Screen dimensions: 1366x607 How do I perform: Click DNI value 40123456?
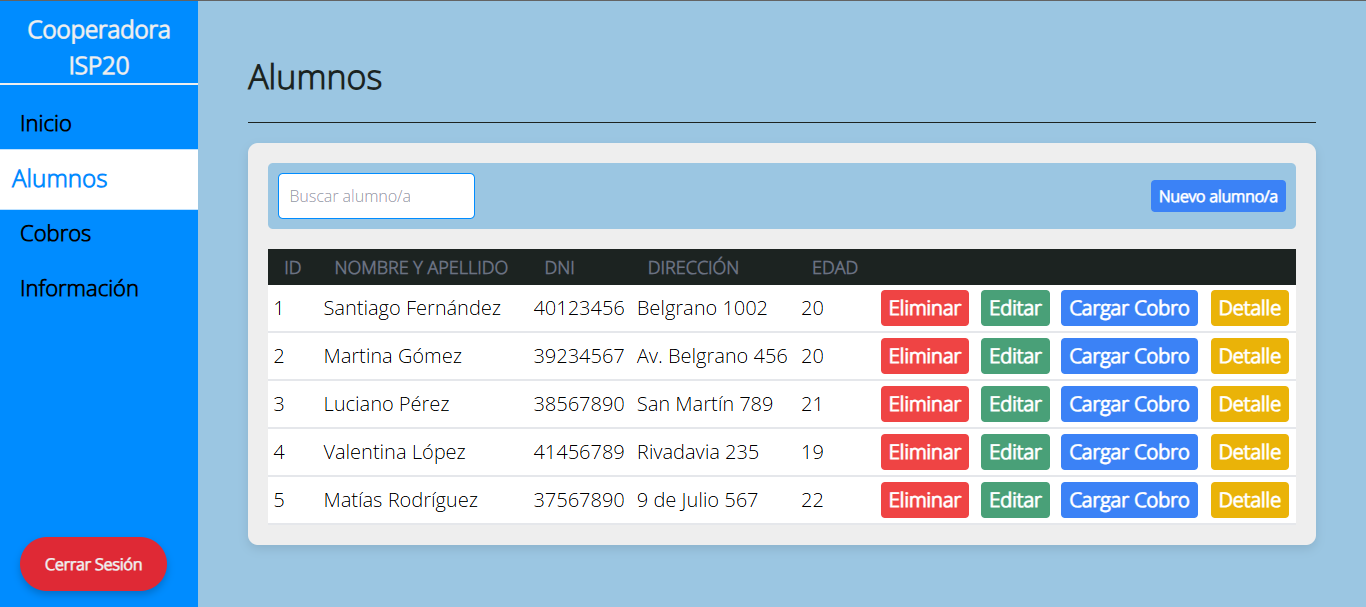tap(579, 308)
